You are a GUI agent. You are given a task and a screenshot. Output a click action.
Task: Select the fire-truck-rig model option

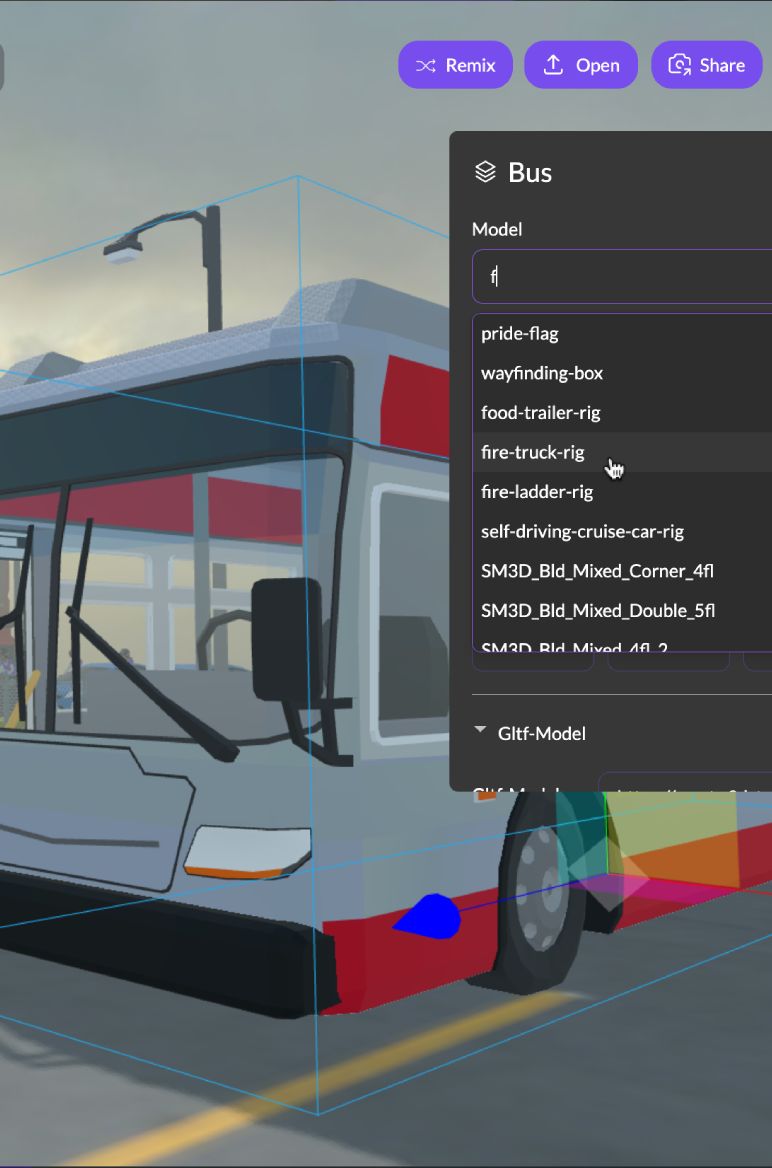click(532, 452)
